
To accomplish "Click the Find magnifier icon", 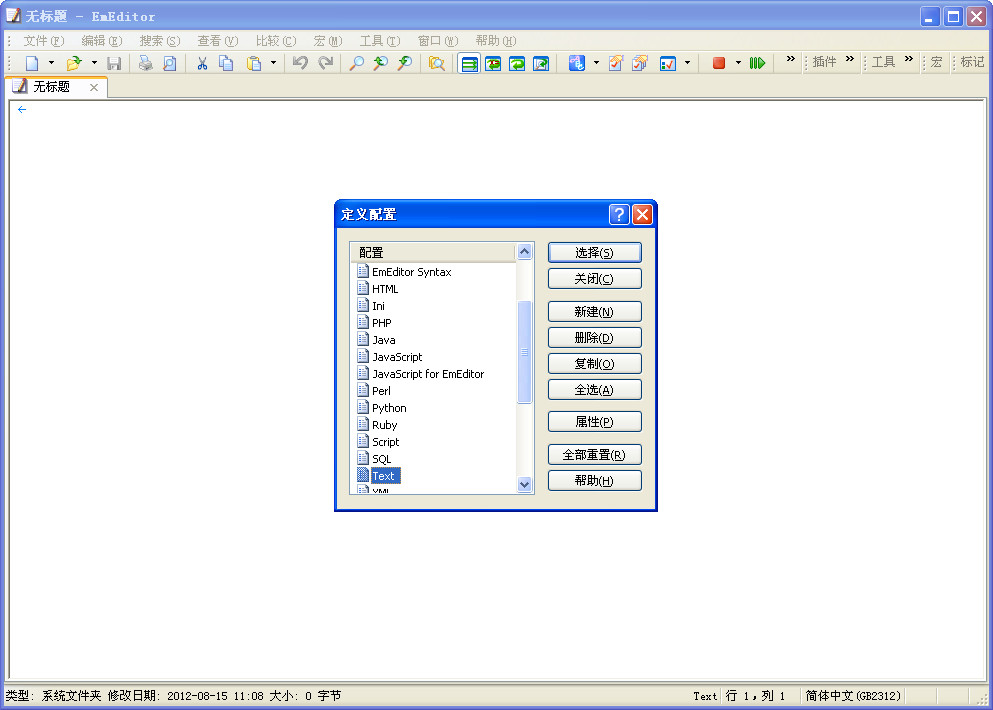I will [356, 63].
